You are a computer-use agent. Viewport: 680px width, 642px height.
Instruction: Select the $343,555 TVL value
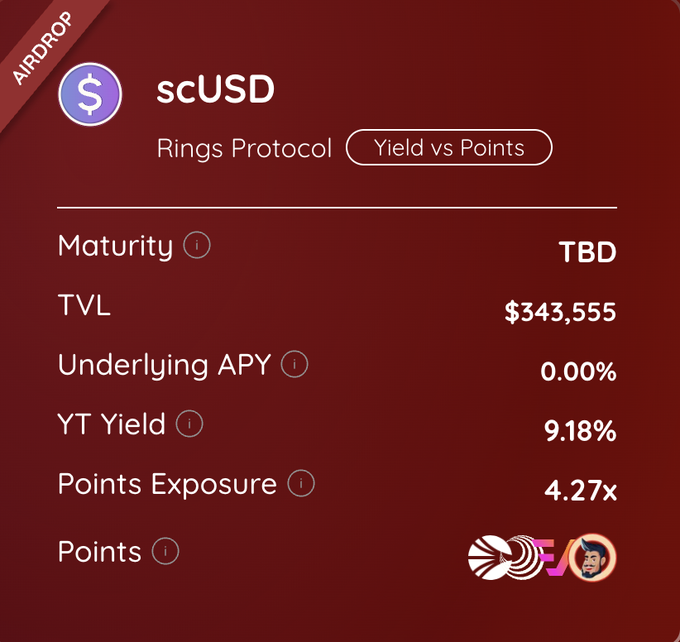[560, 312]
